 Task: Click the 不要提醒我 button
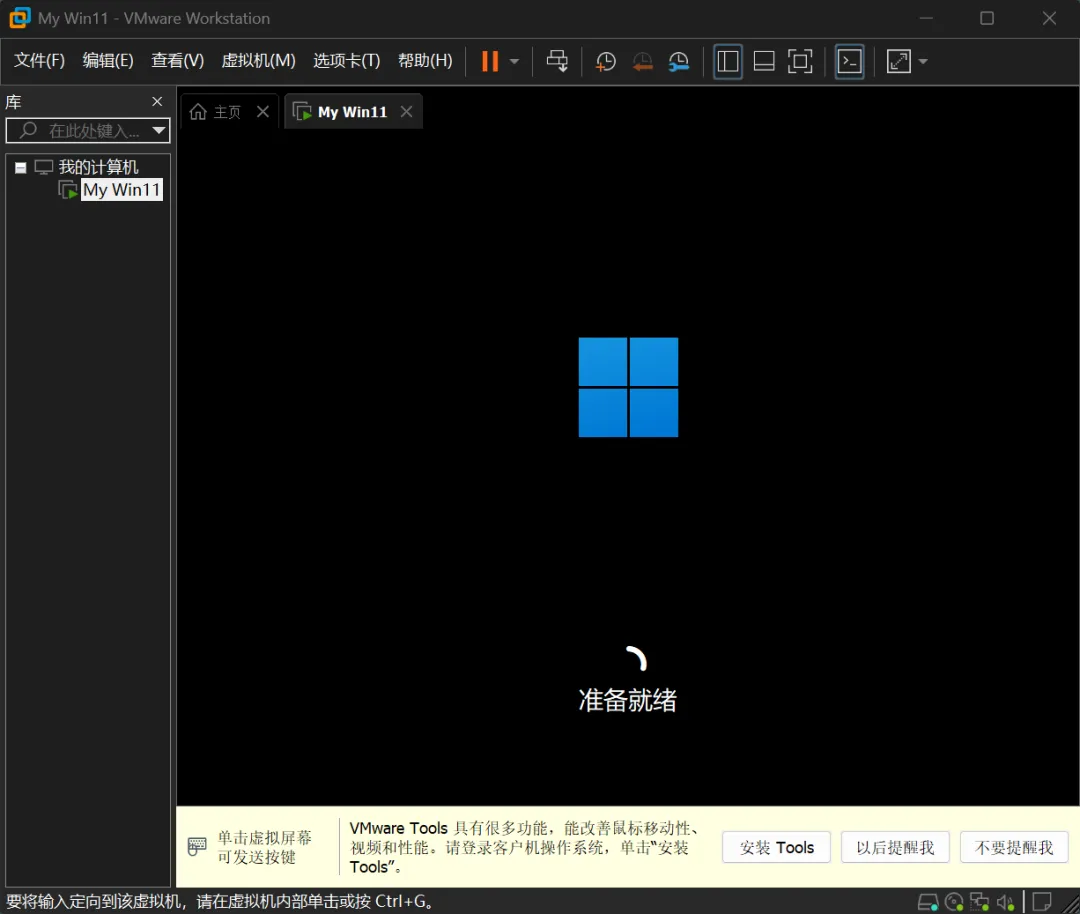coord(1014,847)
